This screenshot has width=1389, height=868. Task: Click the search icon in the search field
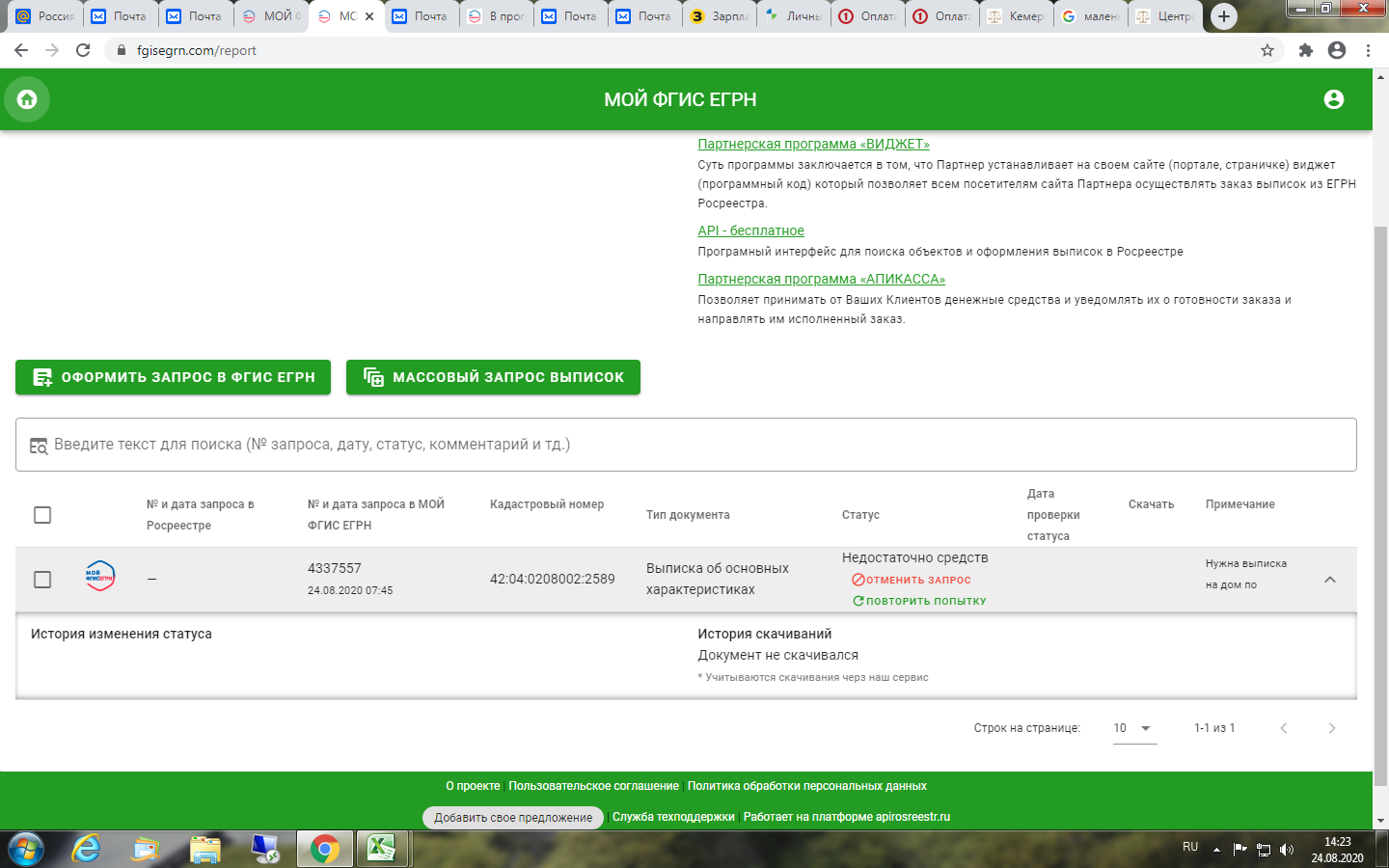click(x=39, y=446)
